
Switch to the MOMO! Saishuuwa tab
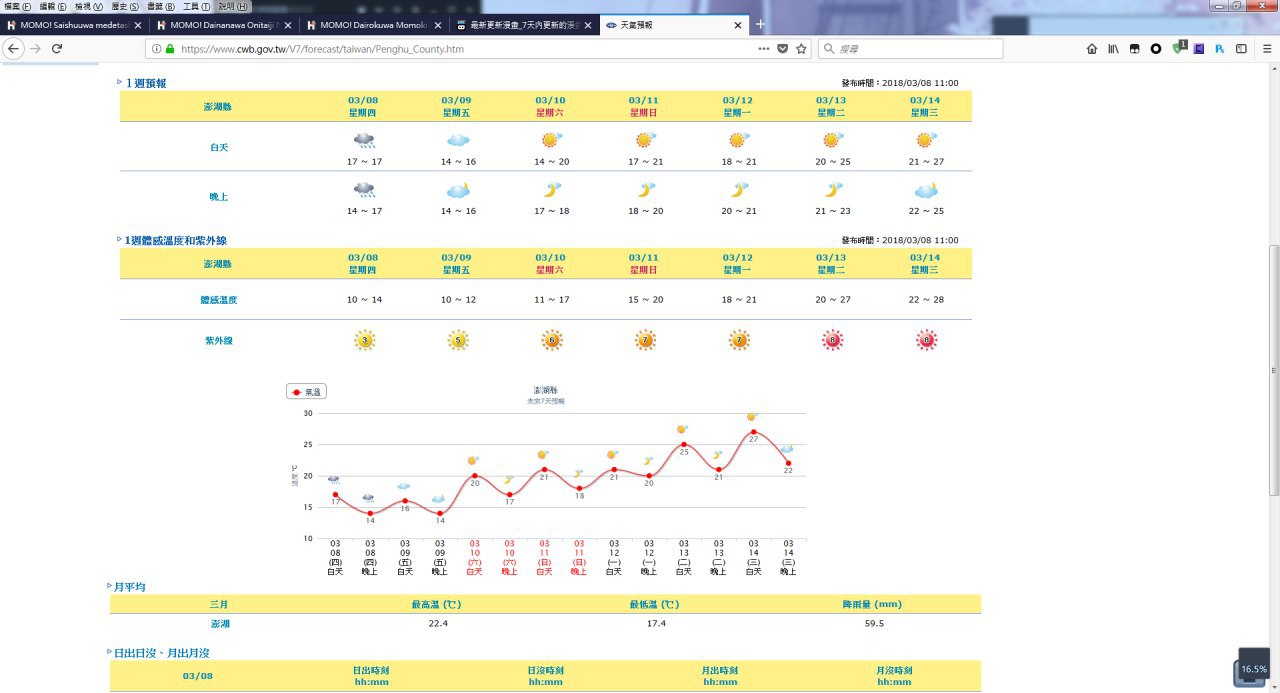tap(70, 25)
